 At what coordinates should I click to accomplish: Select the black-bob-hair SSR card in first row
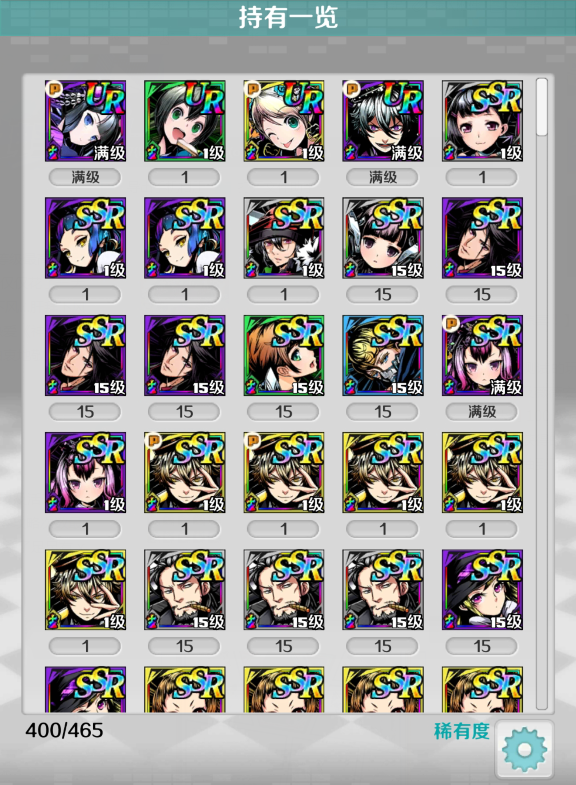pos(482,121)
